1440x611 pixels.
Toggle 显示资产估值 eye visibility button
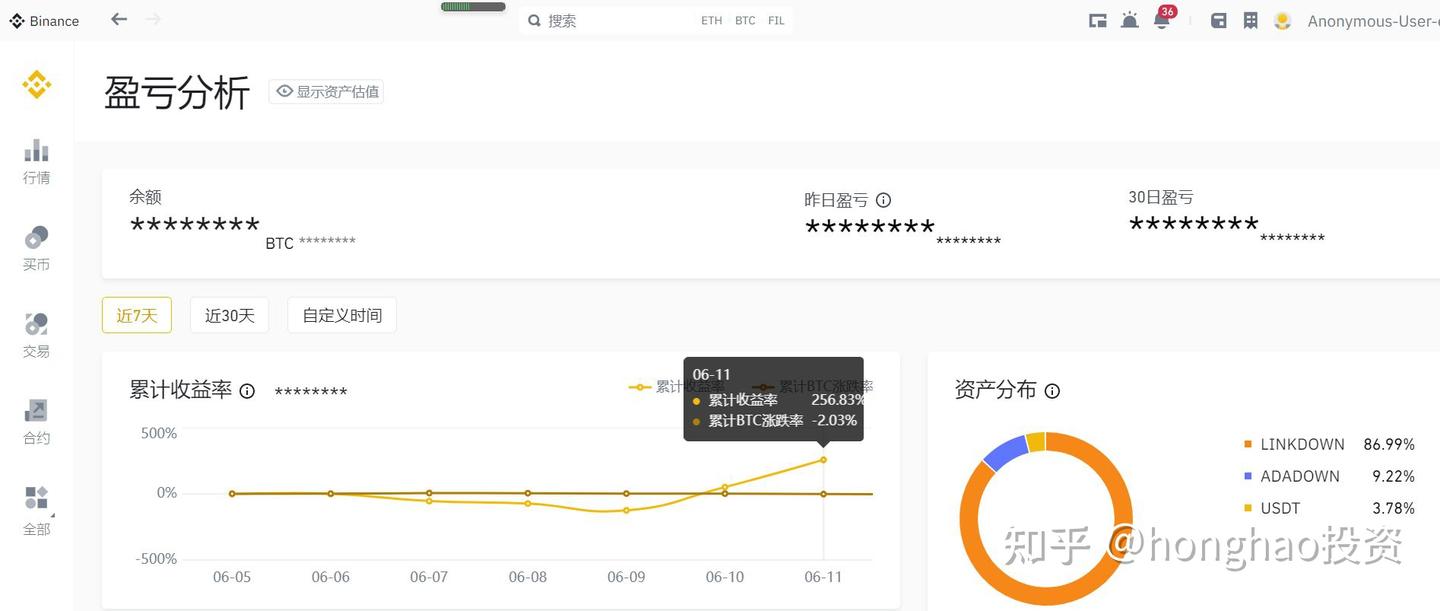327,91
